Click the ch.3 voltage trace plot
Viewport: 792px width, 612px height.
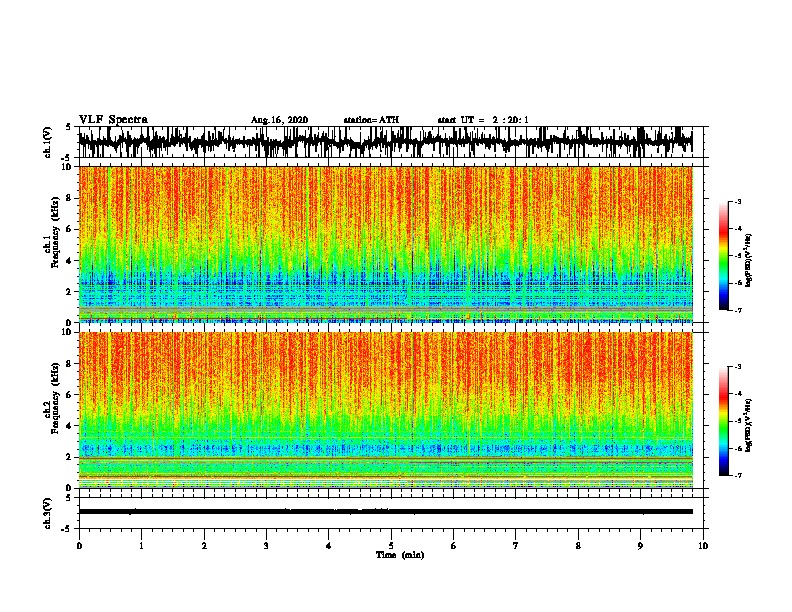pos(391,513)
